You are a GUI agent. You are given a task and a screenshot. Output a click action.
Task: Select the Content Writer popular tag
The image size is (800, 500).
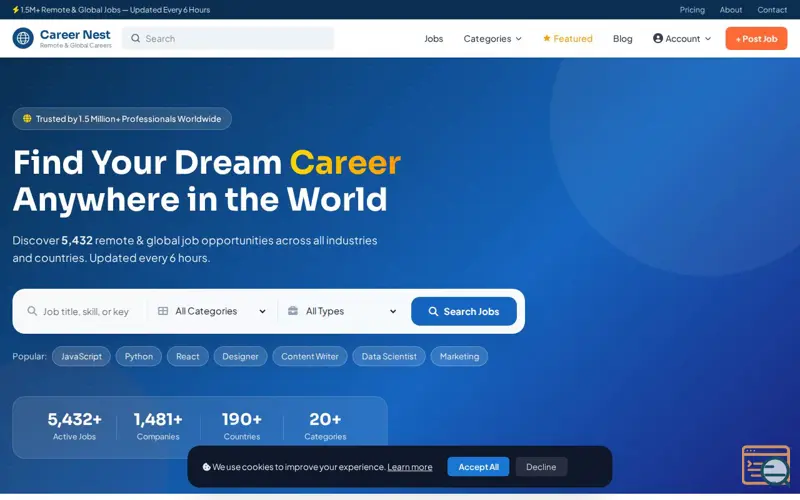tap(310, 356)
